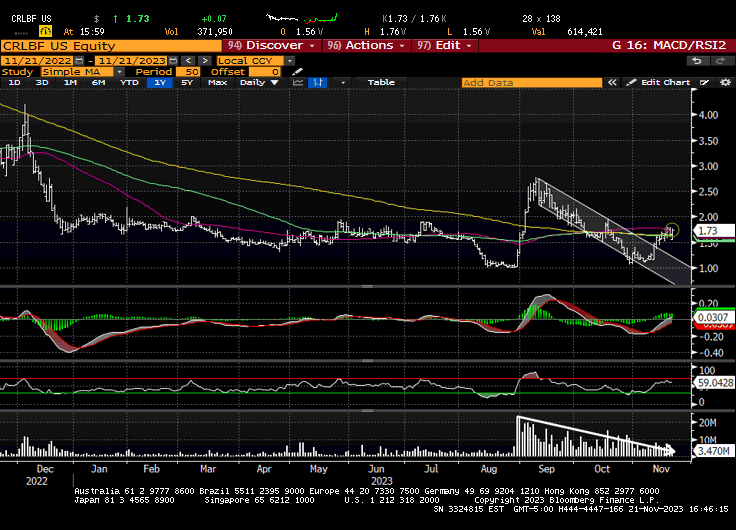Expand the Daily periodicity dropdown

[x=259, y=83]
